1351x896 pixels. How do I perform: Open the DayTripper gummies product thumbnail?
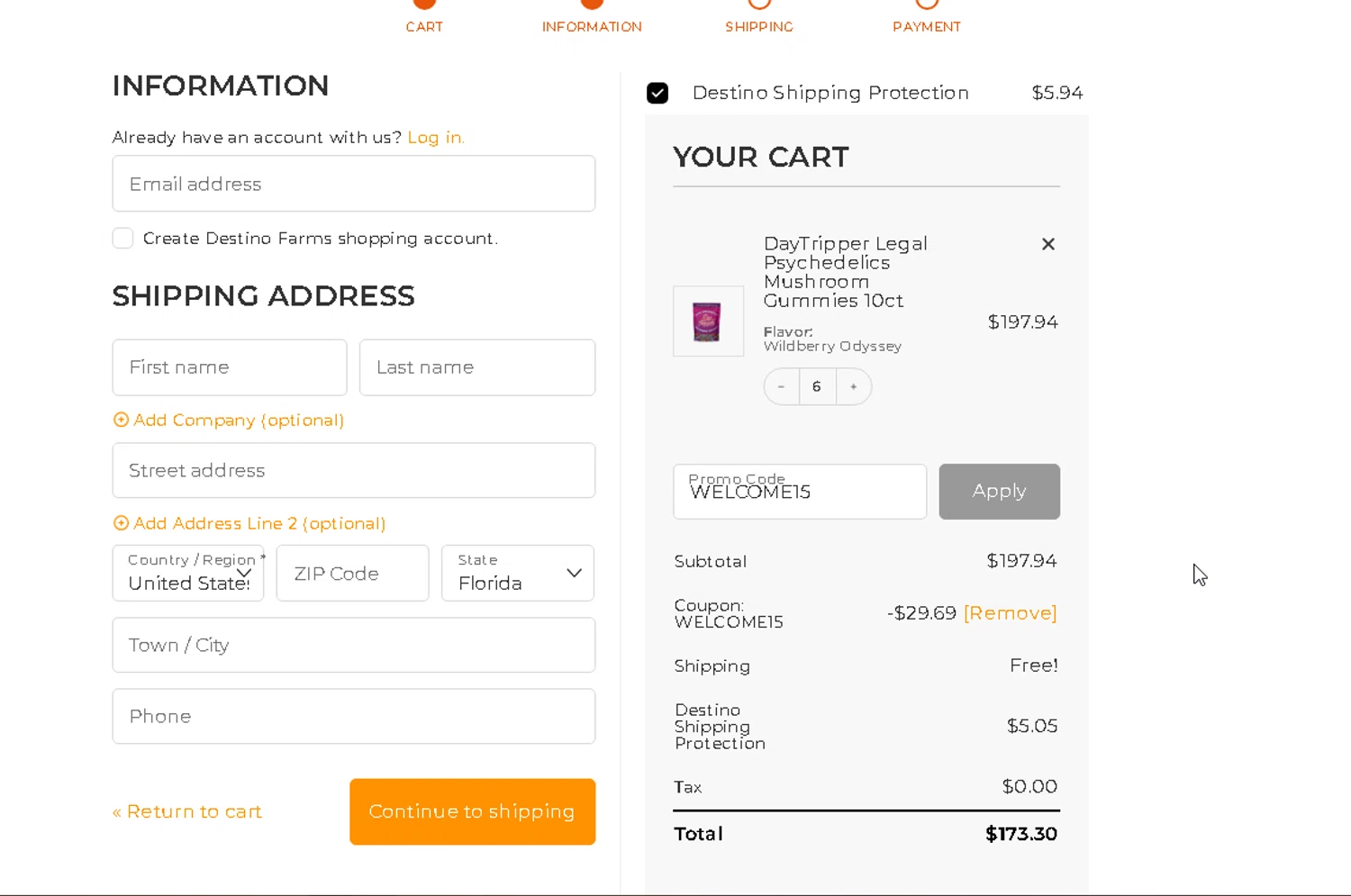coord(708,321)
